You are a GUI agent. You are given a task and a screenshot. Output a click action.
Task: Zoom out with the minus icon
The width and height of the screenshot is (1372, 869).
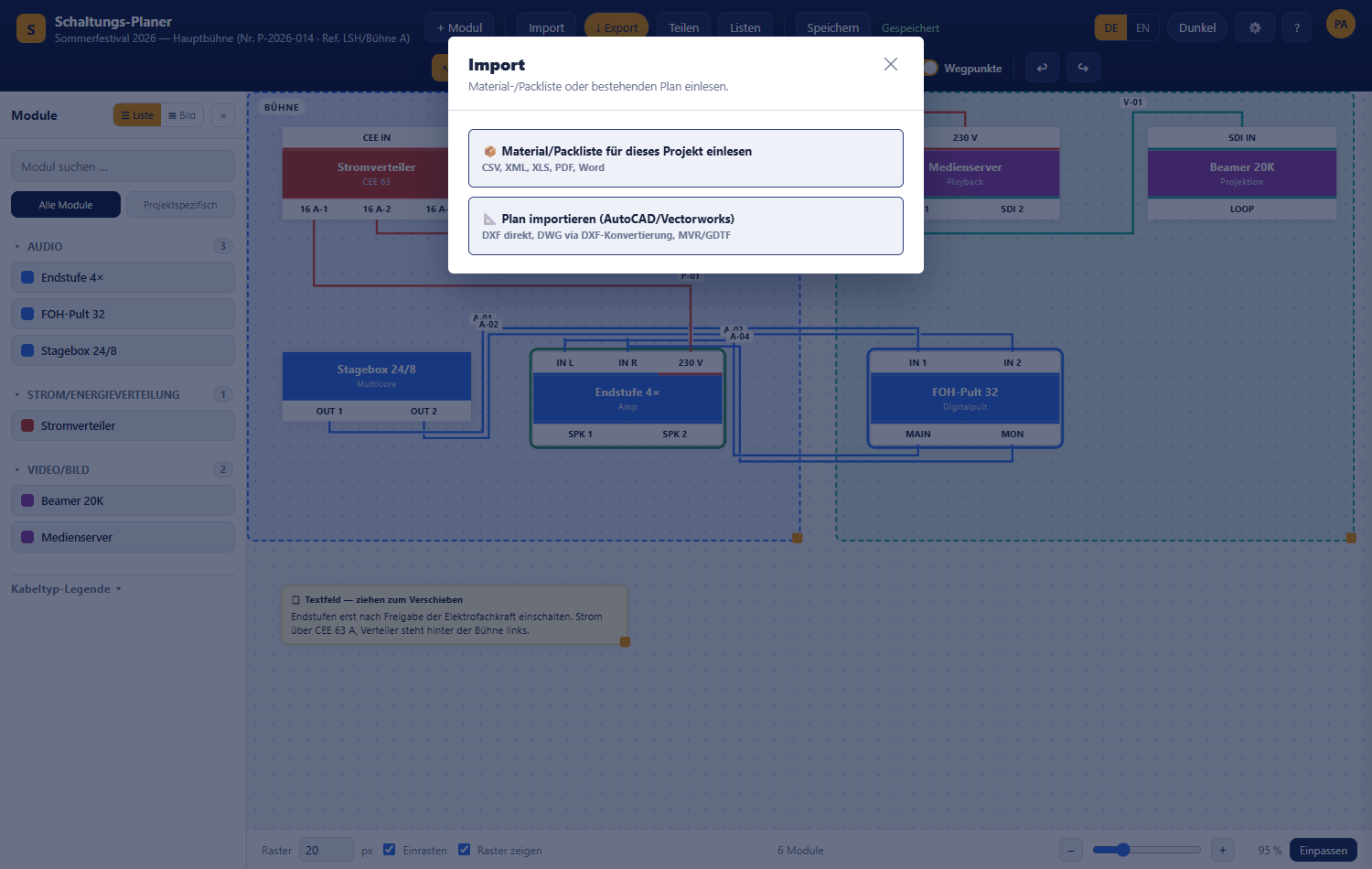pos(1071,850)
